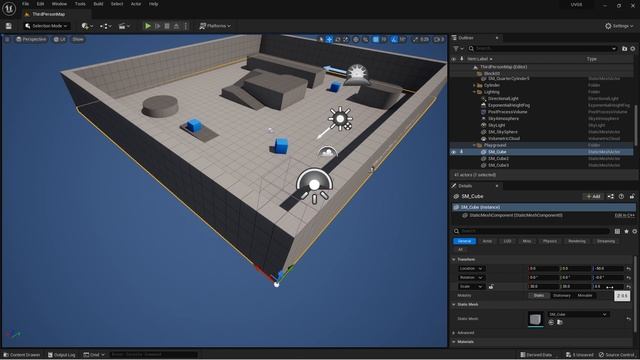Select the rotate gizmo tool
This screenshot has width=640, height=360.
(338, 39)
